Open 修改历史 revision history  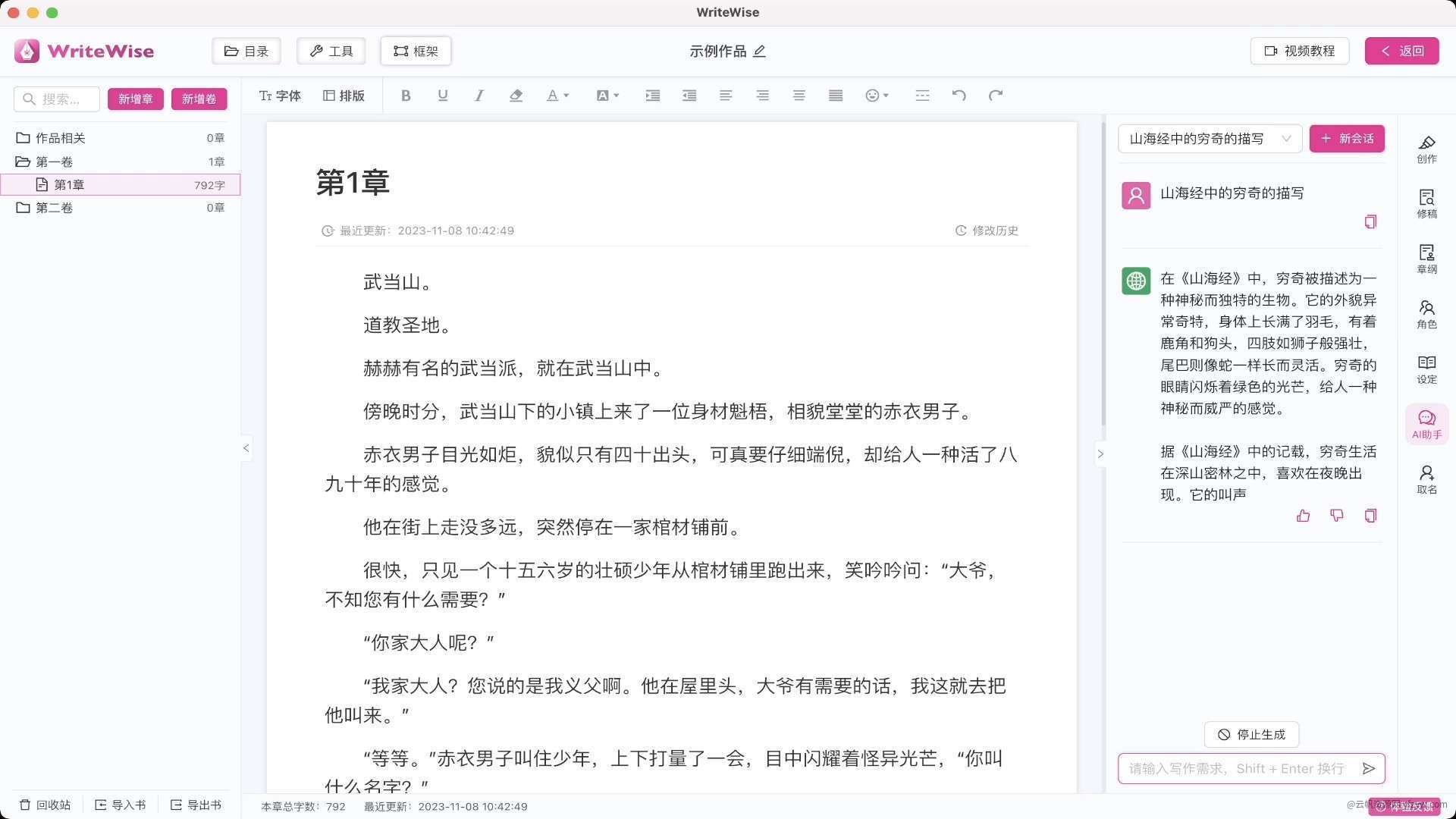click(987, 231)
